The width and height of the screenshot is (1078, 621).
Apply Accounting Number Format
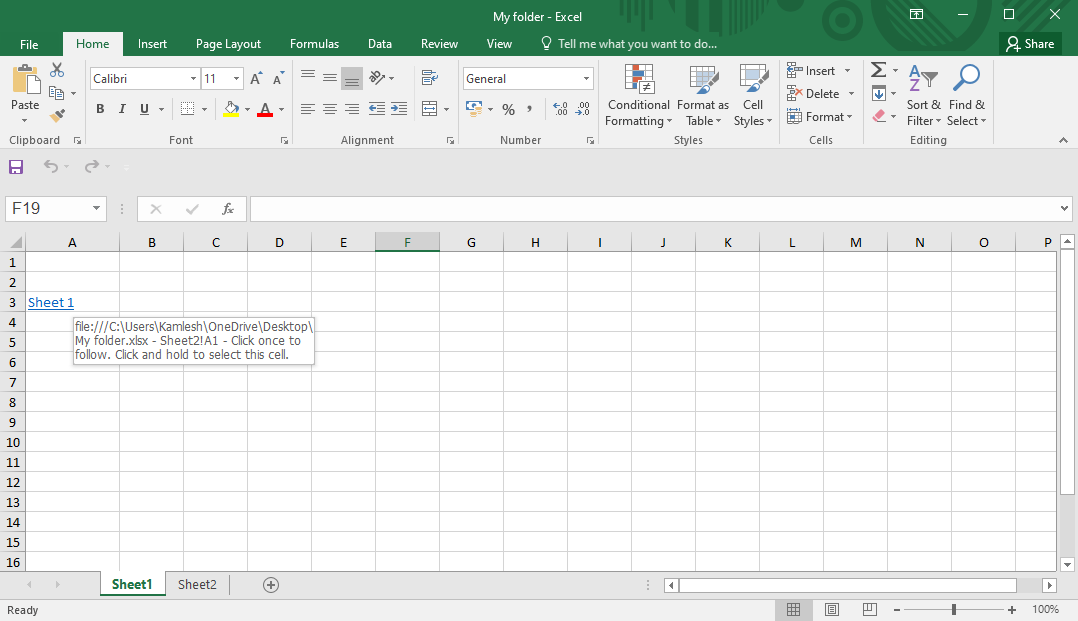pyautogui.click(x=474, y=109)
